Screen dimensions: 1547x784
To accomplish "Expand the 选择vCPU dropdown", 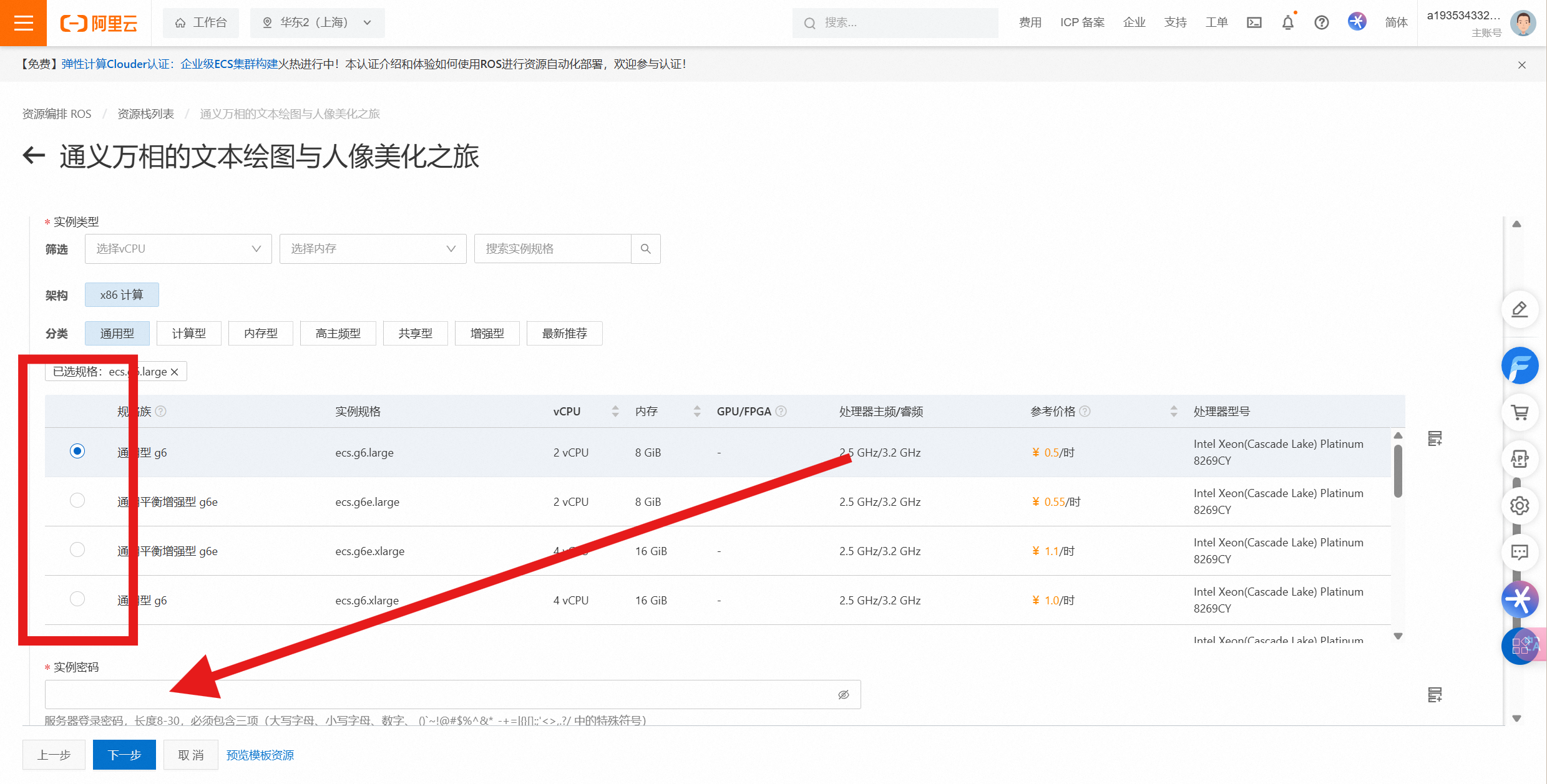I will pyautogui.click(x=178, y=249).
